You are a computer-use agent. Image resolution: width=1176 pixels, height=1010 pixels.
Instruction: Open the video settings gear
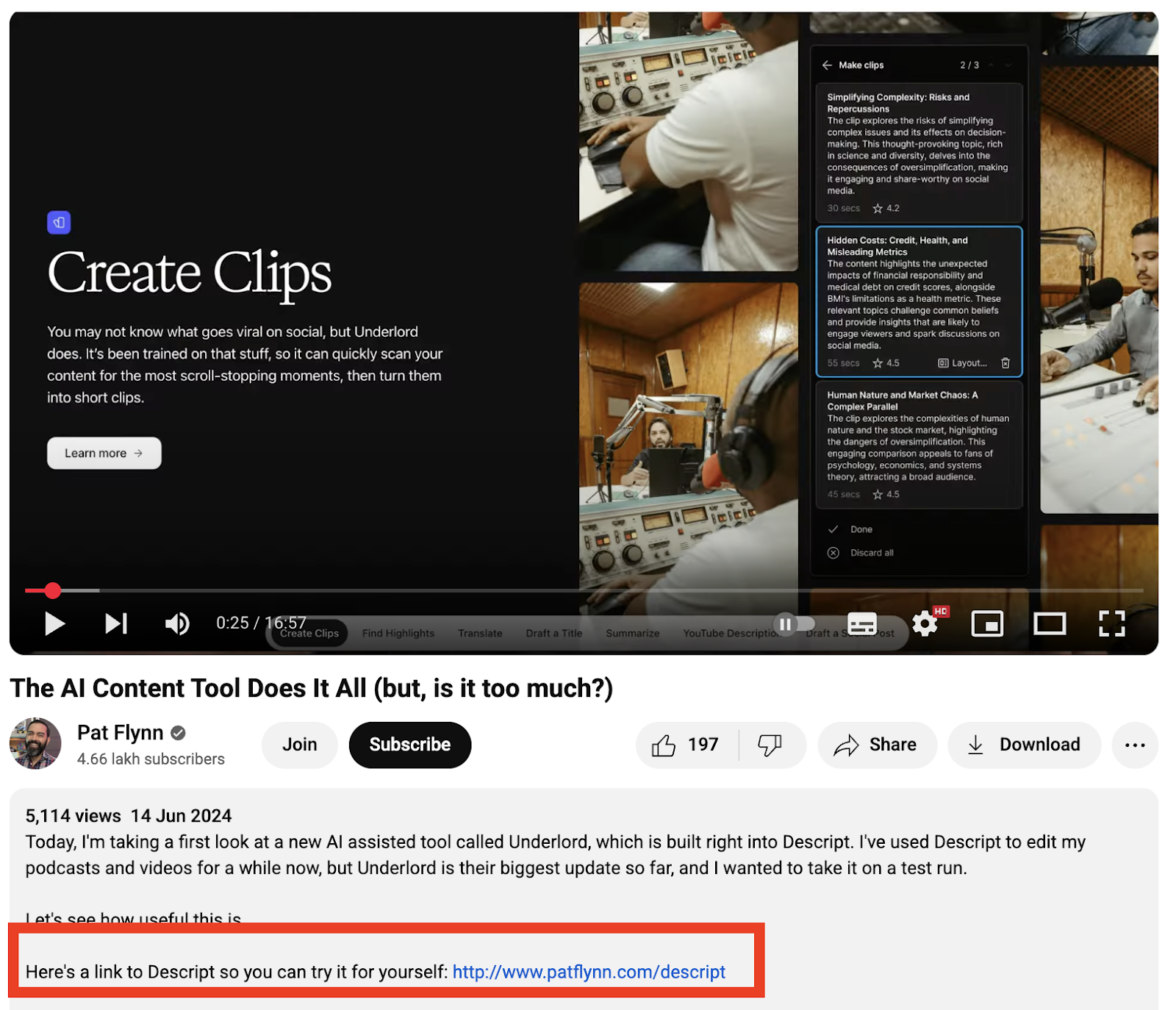[x=925, y=624]
